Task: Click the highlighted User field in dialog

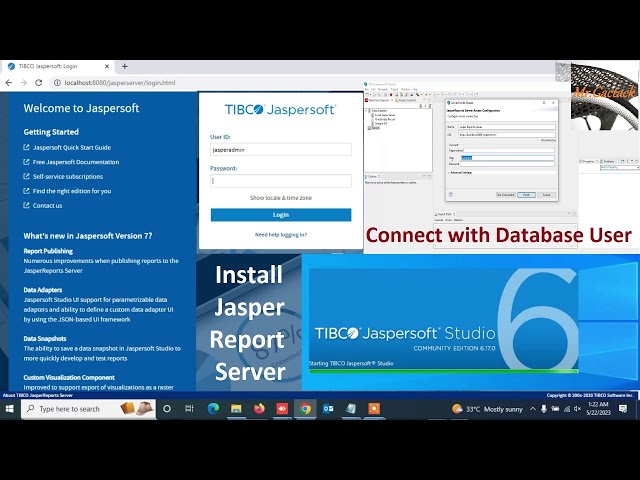Action: point(507,158)
